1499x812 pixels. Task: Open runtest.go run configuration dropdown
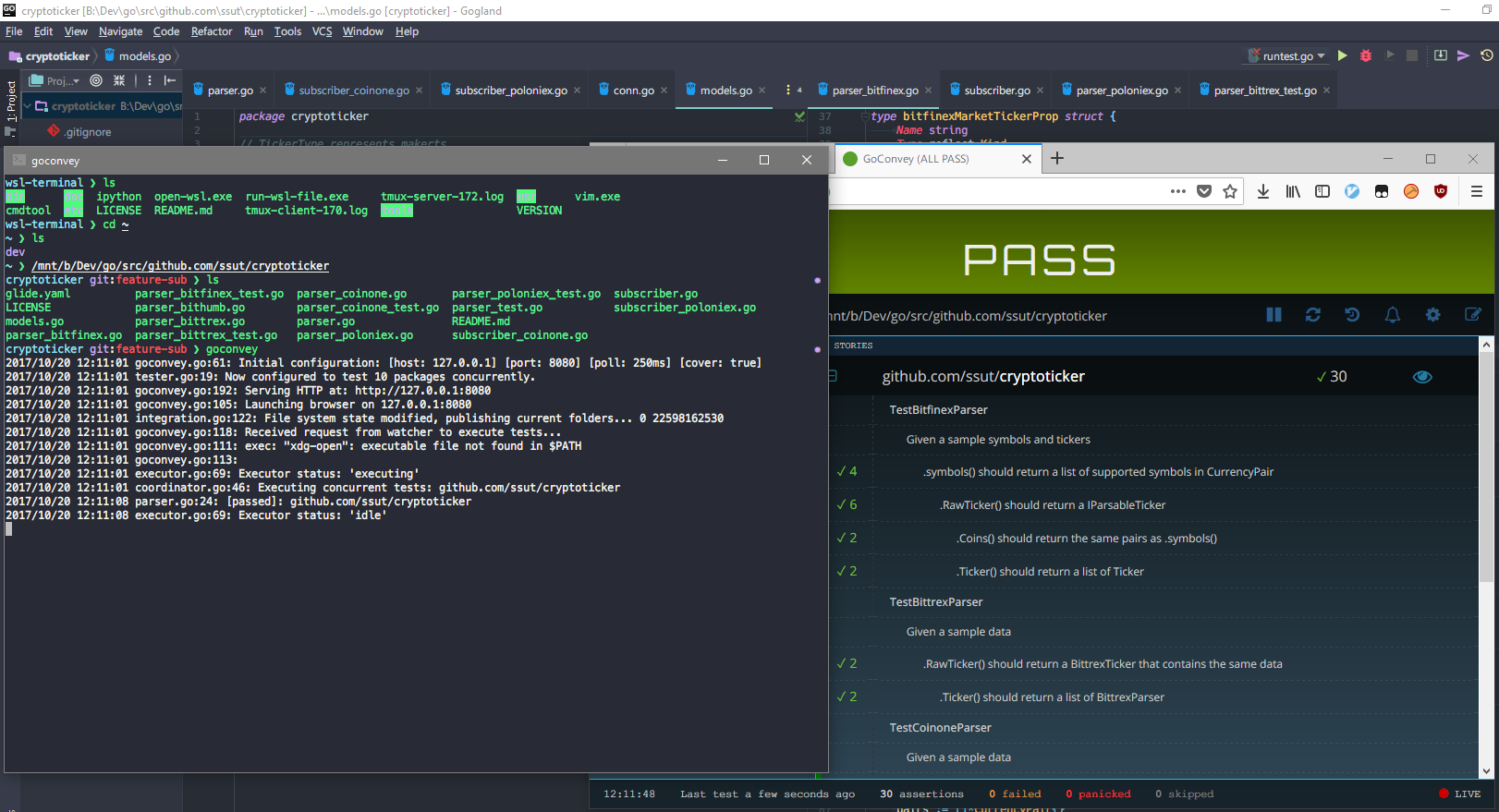[x=1286, y=55]
